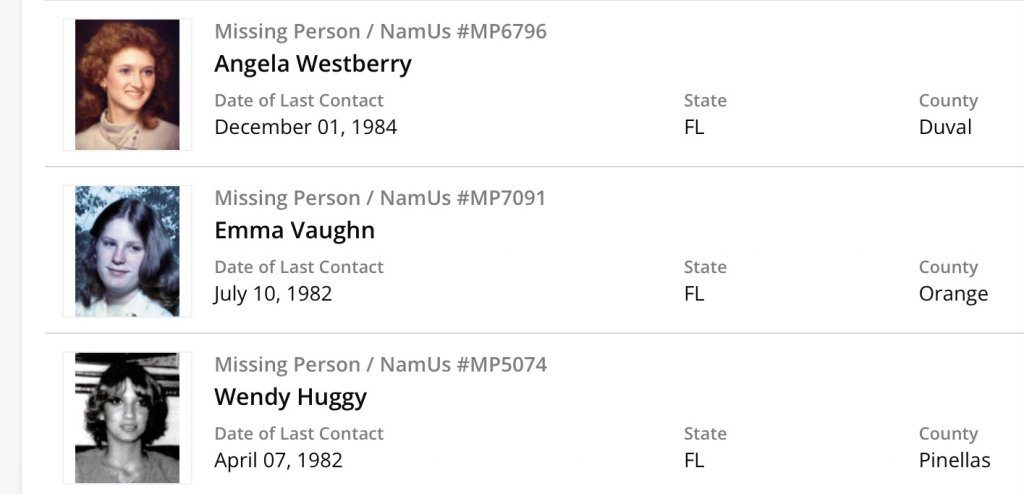Click the FL state in Angela Westberry's row
The image size is (1024, 494).
(x=694, y=127)
